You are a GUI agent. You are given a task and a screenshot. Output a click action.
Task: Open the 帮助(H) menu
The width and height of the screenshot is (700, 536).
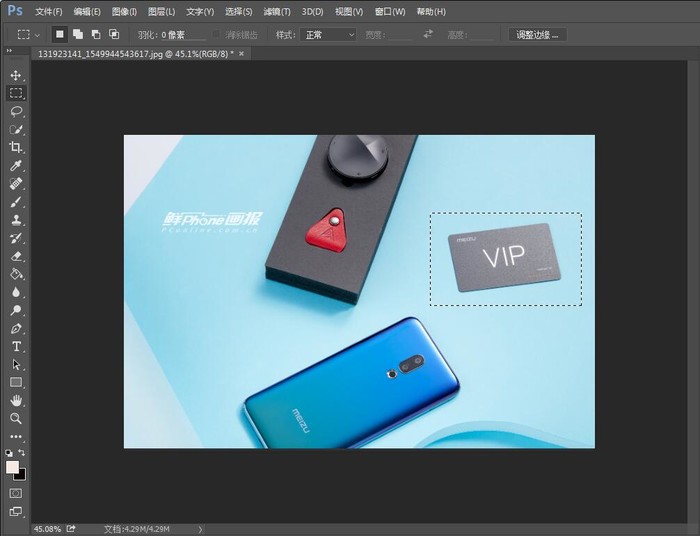[x=431, y=12]
